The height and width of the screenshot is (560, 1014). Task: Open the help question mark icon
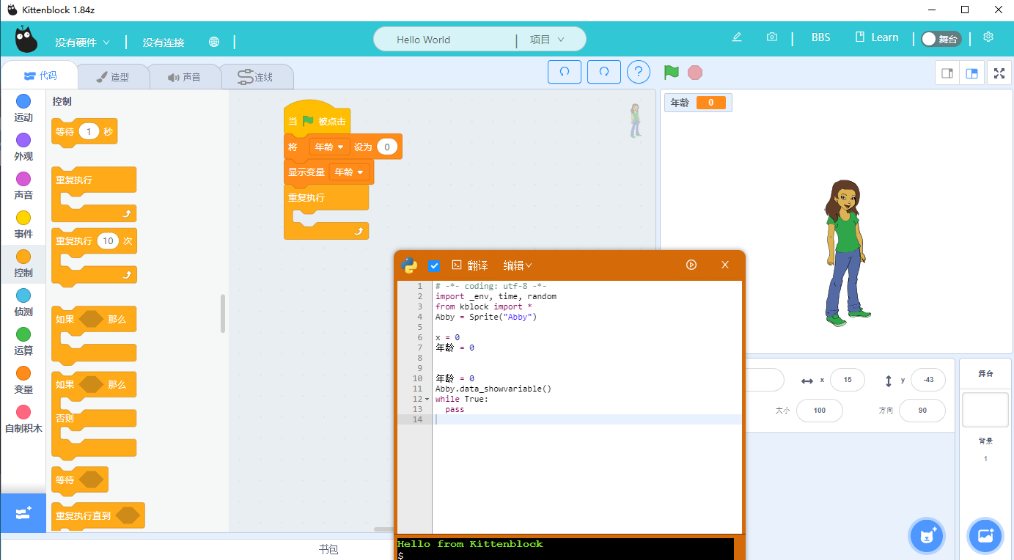point(638,72)
